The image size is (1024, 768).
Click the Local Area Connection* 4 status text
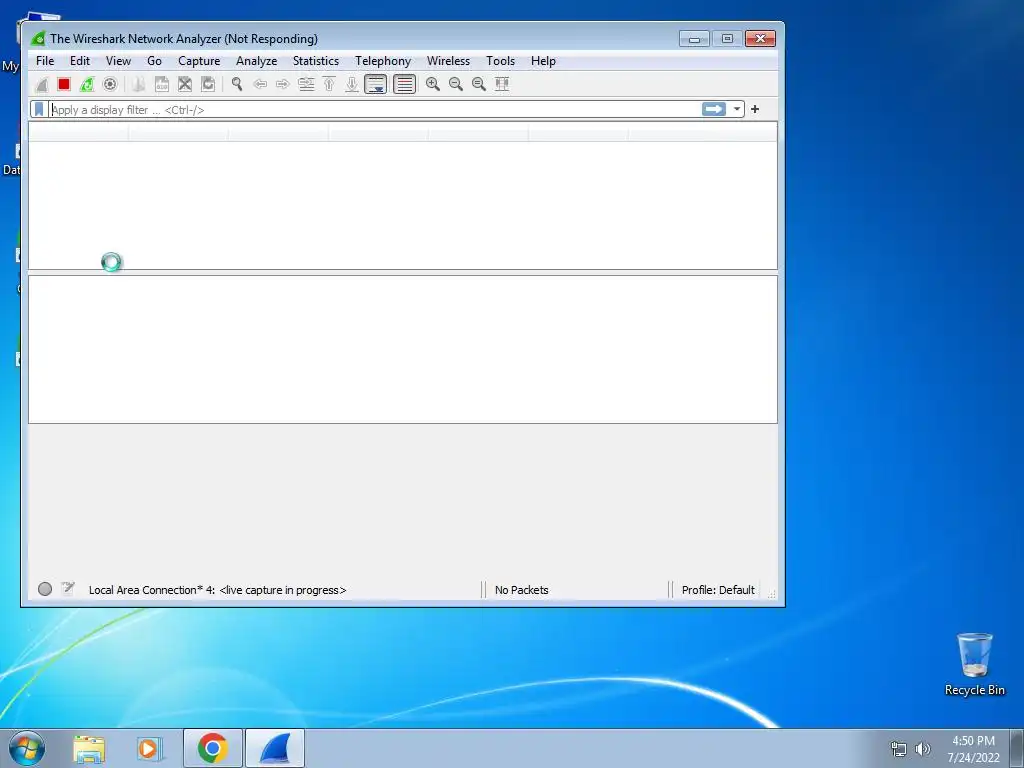[217, 590]
